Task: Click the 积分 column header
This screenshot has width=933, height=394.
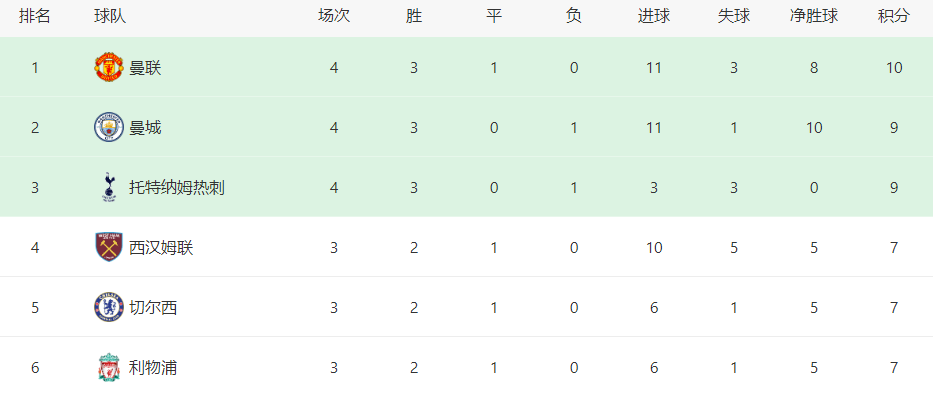Action: [x=894, y=16]
